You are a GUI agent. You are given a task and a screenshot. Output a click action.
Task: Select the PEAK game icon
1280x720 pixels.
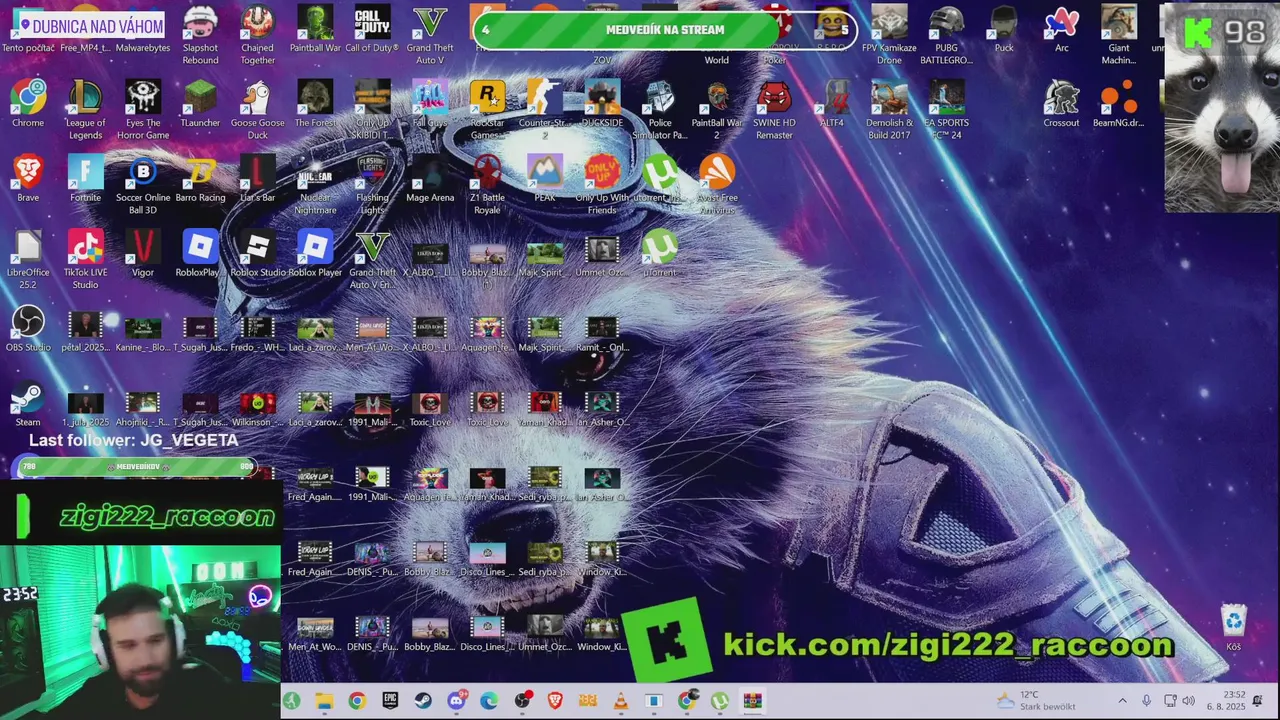tap(545, 179)
